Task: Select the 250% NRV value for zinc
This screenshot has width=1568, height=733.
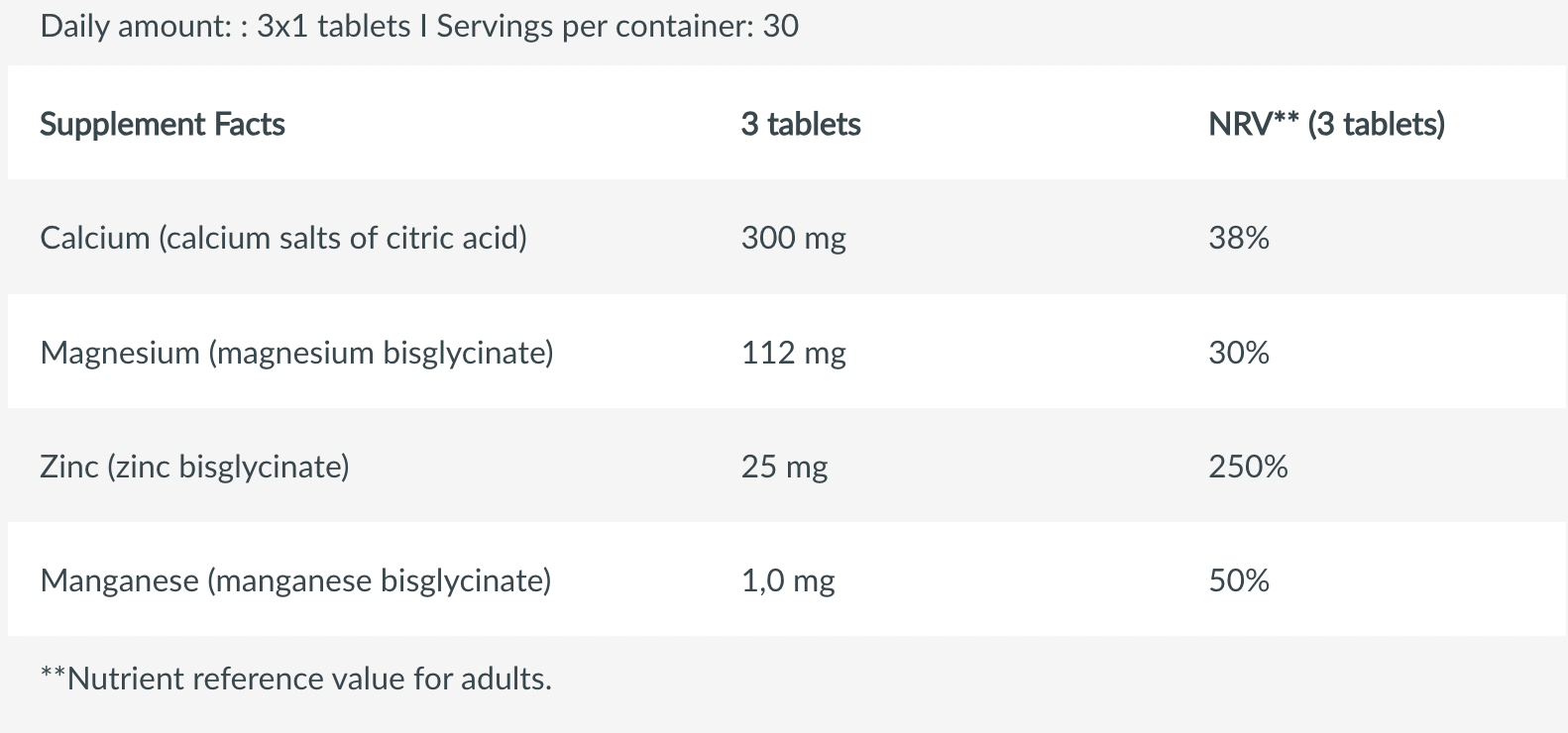Action: [x=1249, y=467]
